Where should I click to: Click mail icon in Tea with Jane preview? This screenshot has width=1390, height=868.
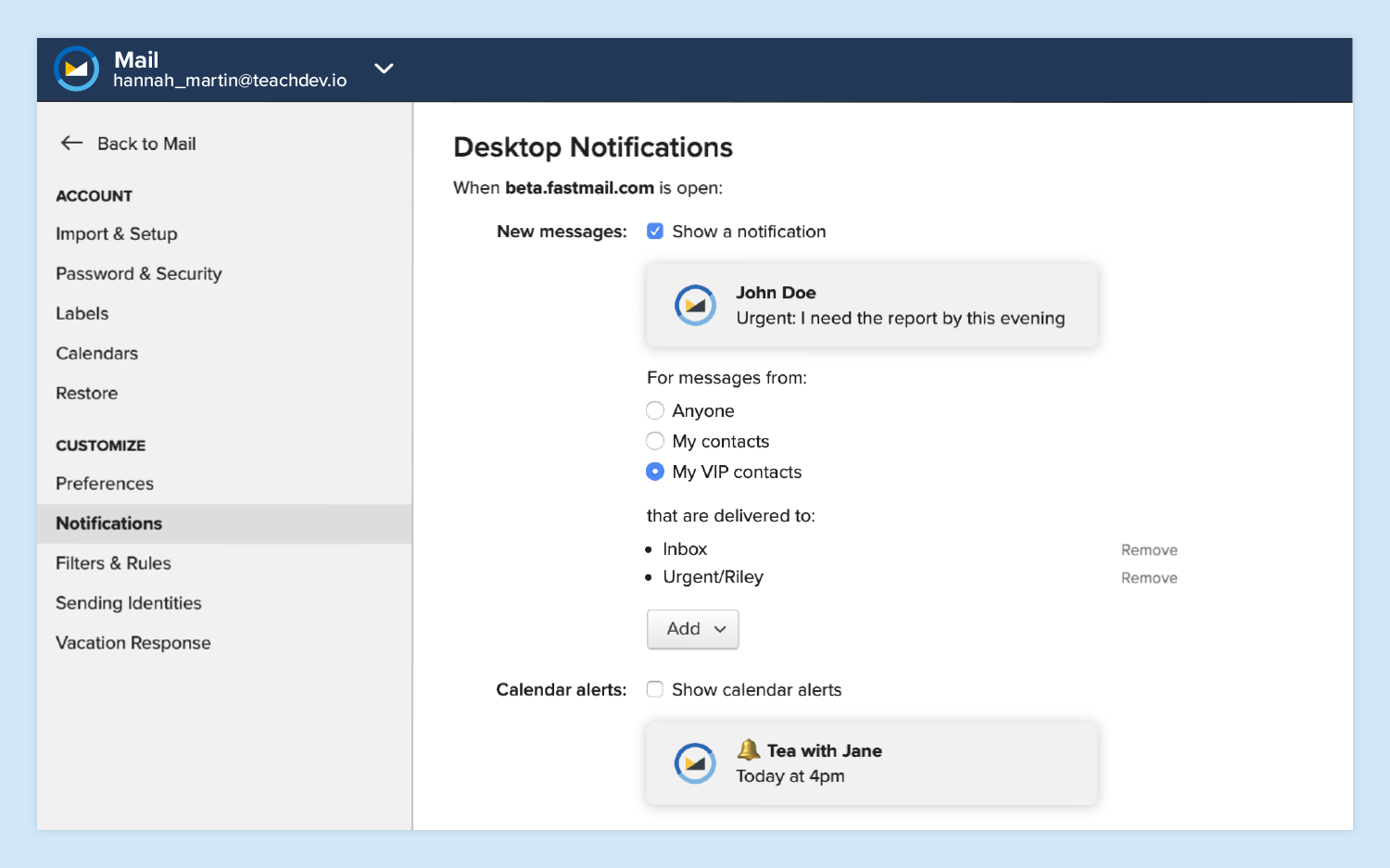pyautogui.click(x=695, y=763)
